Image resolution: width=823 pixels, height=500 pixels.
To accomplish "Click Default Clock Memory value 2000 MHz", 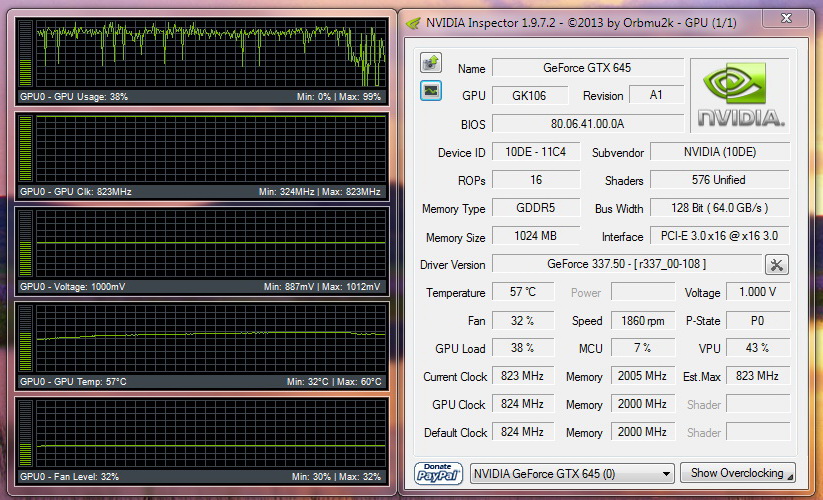I will point(643,432).
